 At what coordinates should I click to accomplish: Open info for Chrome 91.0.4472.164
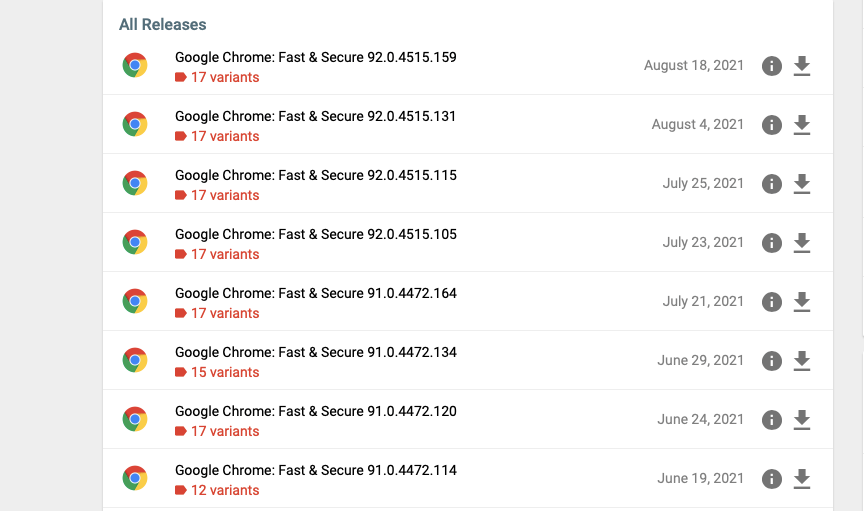point(771,302)
